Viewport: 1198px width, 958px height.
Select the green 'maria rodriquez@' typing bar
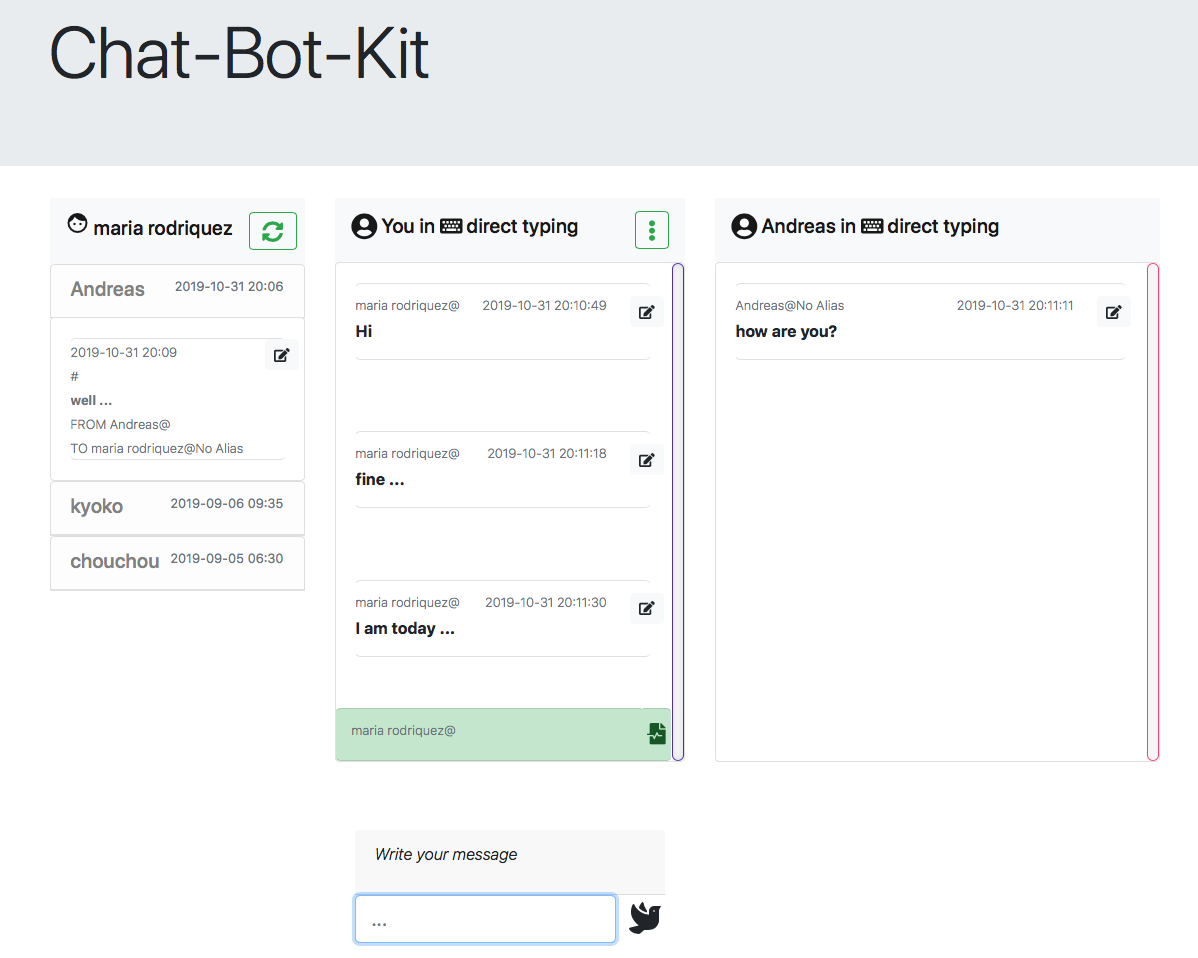pos(503,734)
